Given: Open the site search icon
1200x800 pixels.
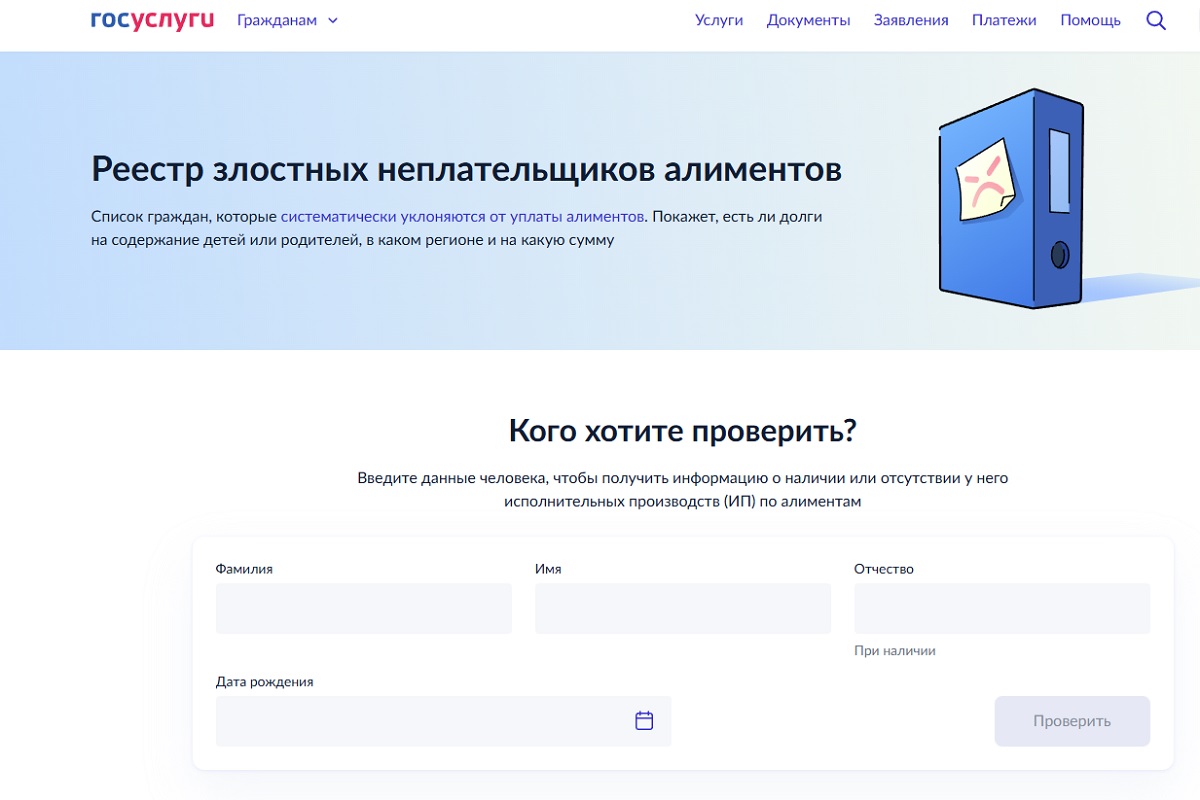Looking at the screenshot, I should tap(1155, 20).
